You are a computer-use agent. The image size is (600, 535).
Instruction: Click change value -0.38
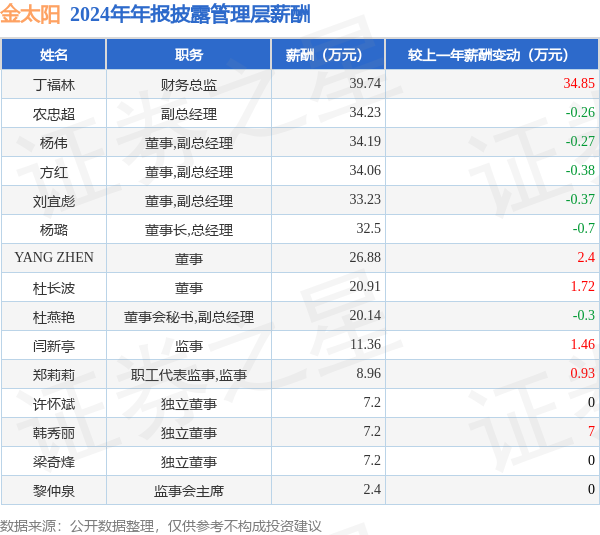[x=580, y=170]
